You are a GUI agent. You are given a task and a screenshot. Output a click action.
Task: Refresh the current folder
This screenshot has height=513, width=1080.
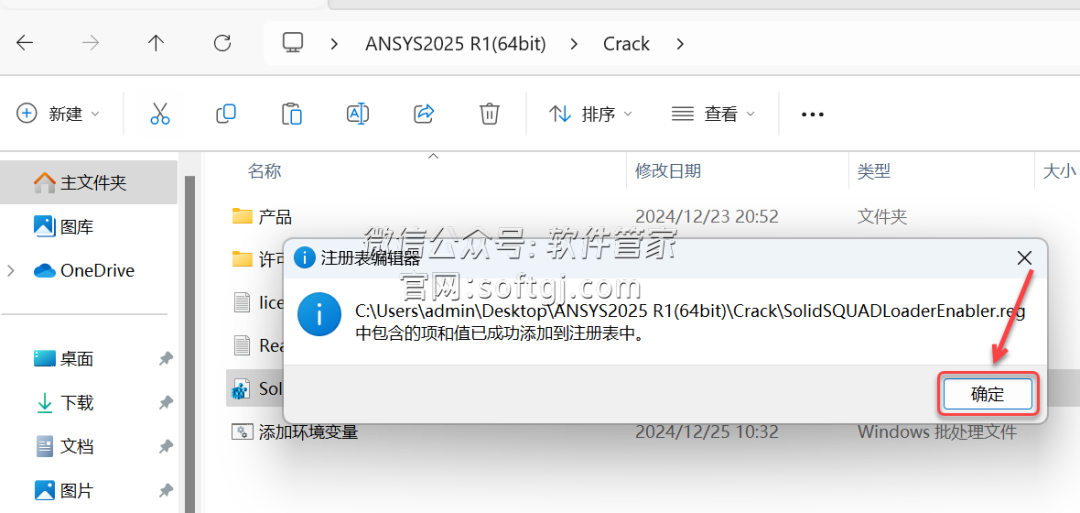click(x=222, y=43)
